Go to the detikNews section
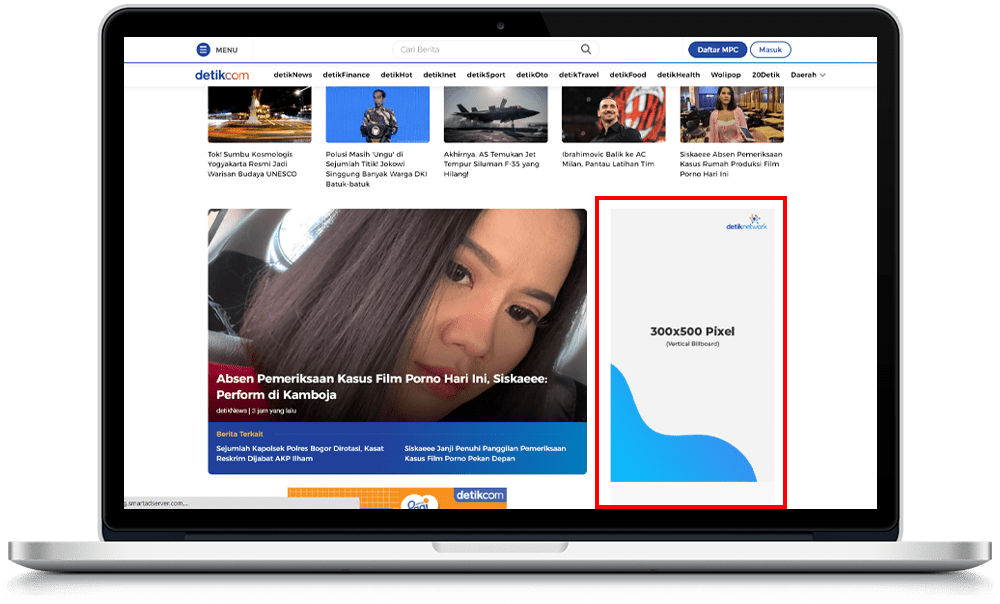1000x604 pixels. (293, 75)
